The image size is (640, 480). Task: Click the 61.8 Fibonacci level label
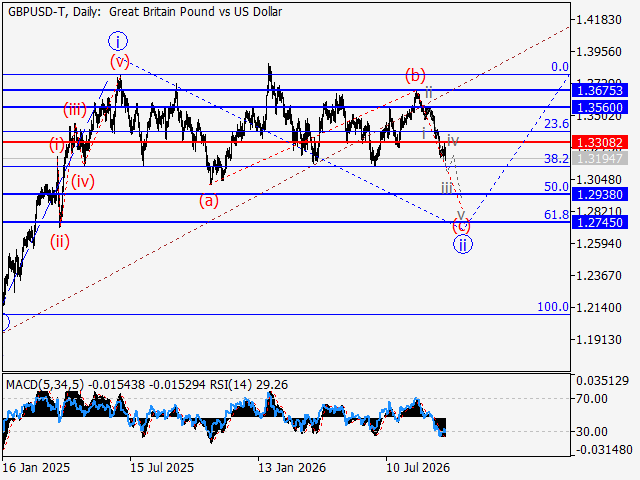click(x=556, y=215)
